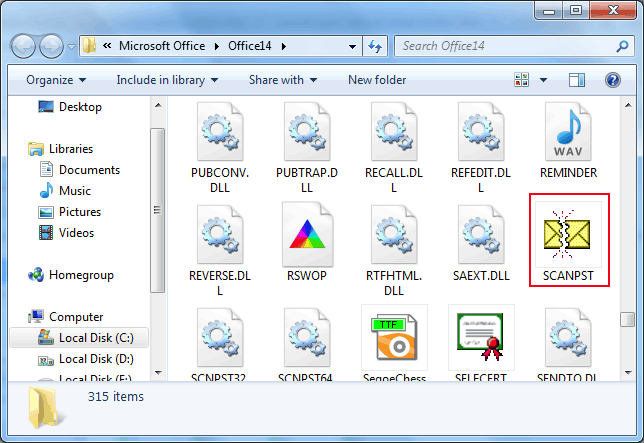Select the REFEDIT.DLL file icon
644x443 pixels.
481,131
